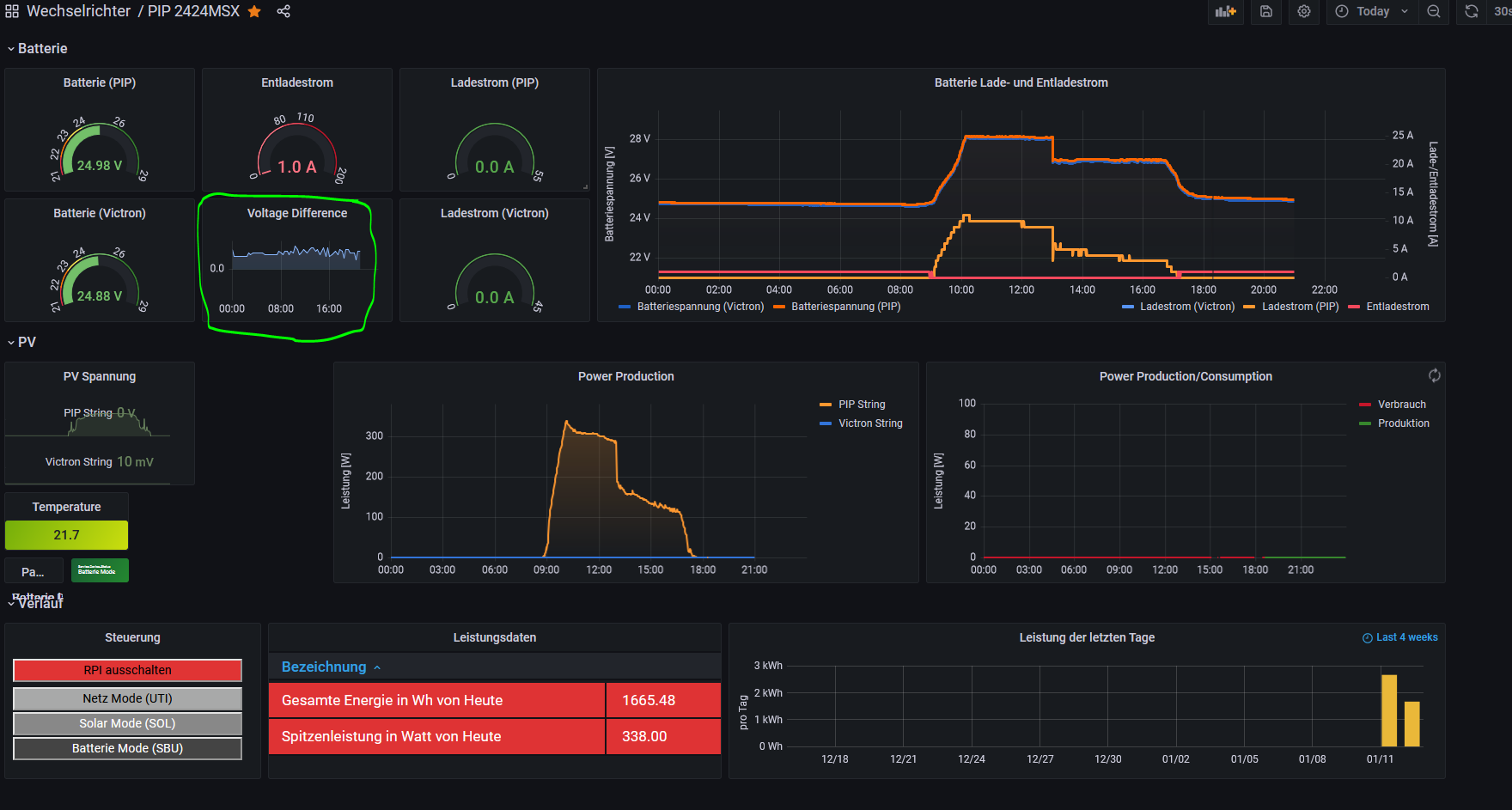Click the Solar Mode (SOL) button
Viewport: 1512px width, 810px height.
(x=127, y=723)
